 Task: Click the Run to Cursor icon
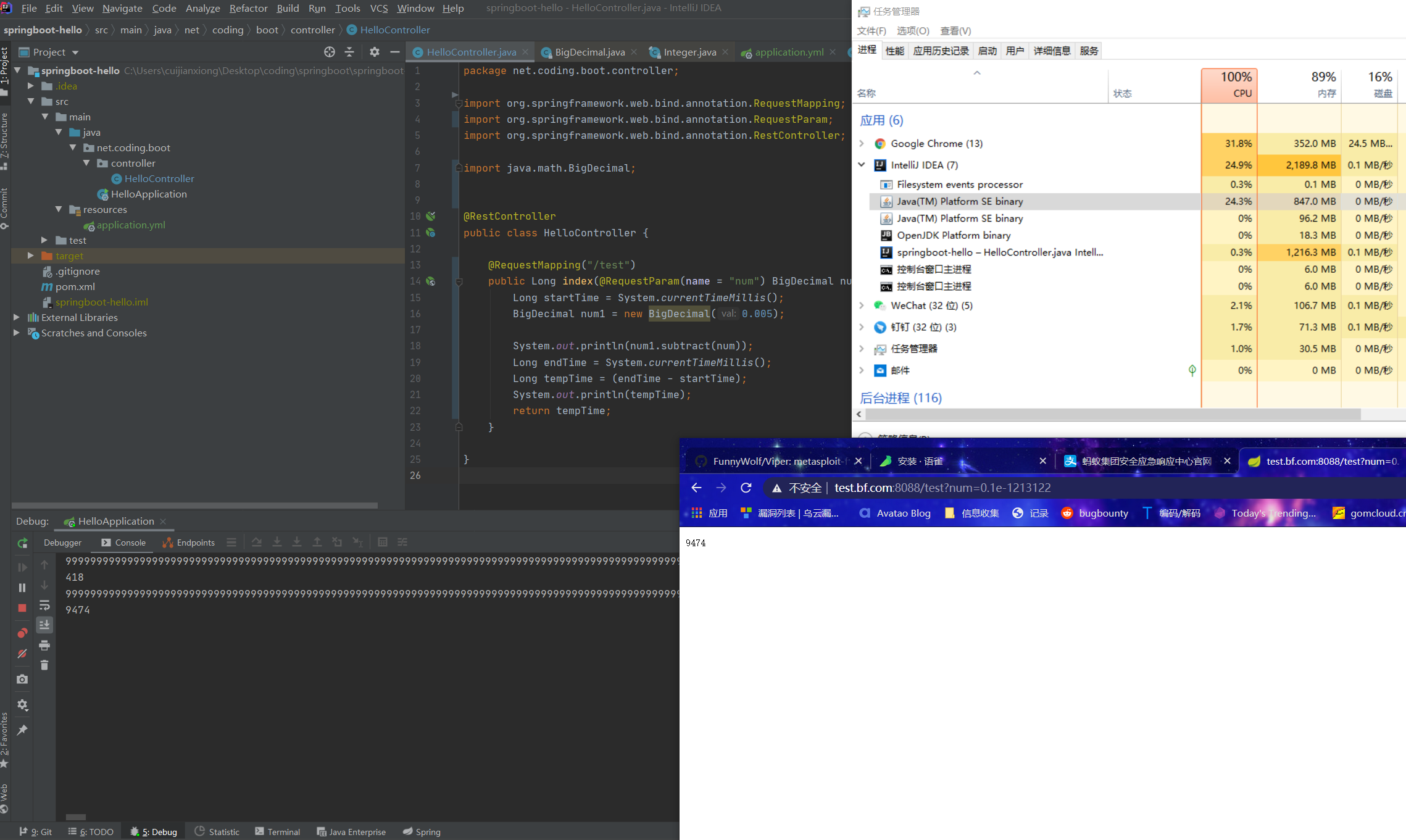point(357,542)
